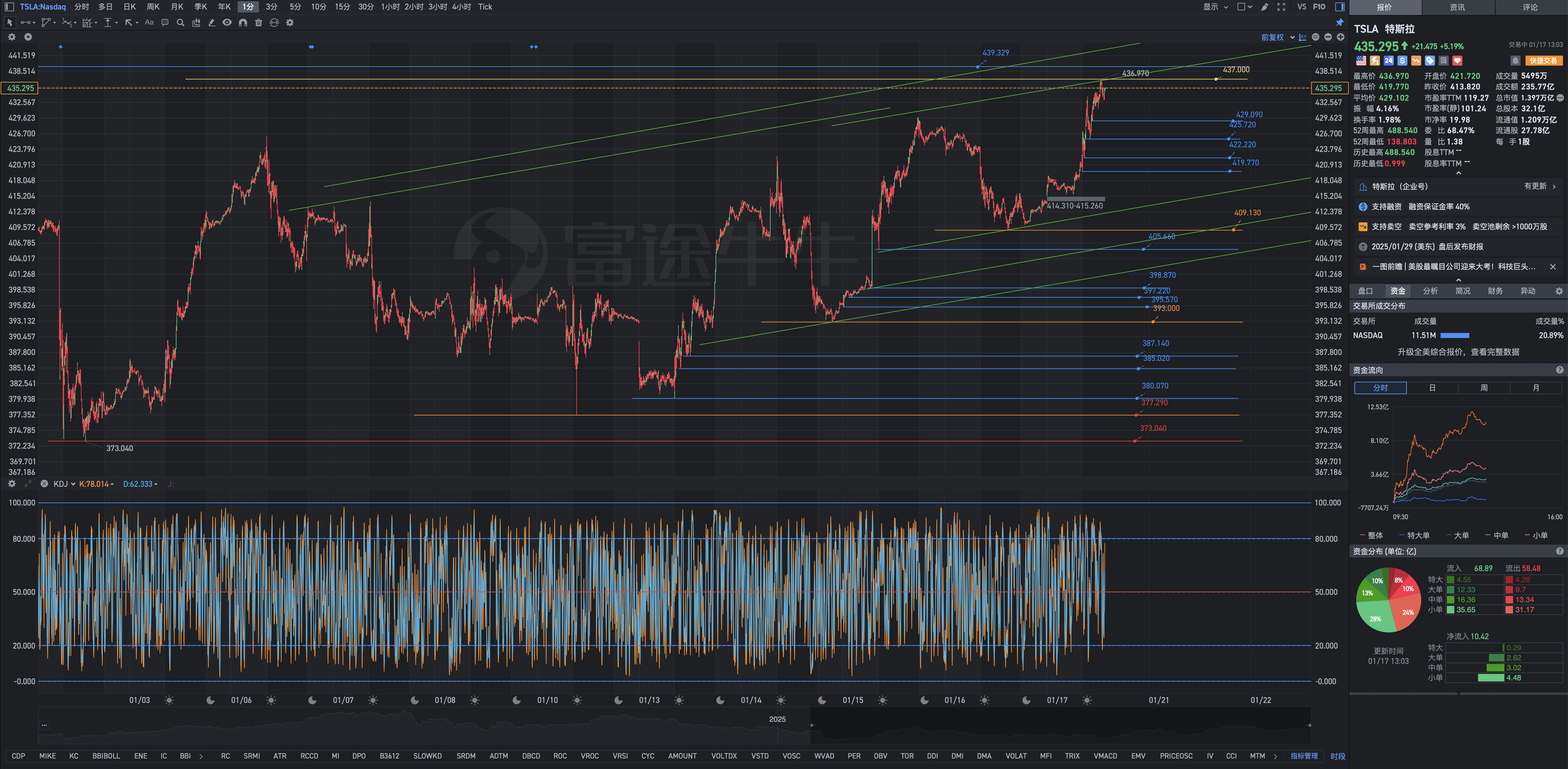Select 日 period for capital flow

pos(1432,388)
